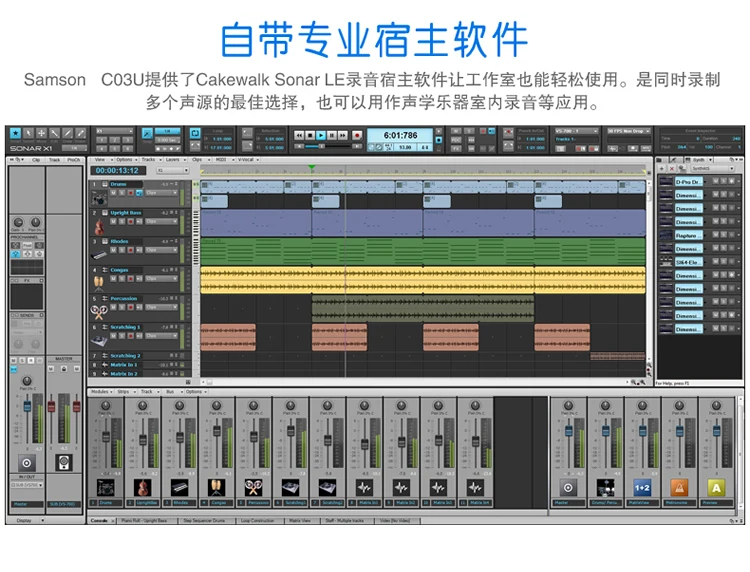Click the Scratching1 console strip turntable icon
This screenshot has height=572, width=750.
tap(290, 488)
